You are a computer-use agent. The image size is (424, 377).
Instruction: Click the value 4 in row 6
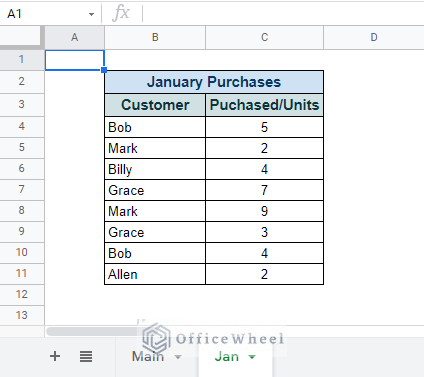(264, 169)
